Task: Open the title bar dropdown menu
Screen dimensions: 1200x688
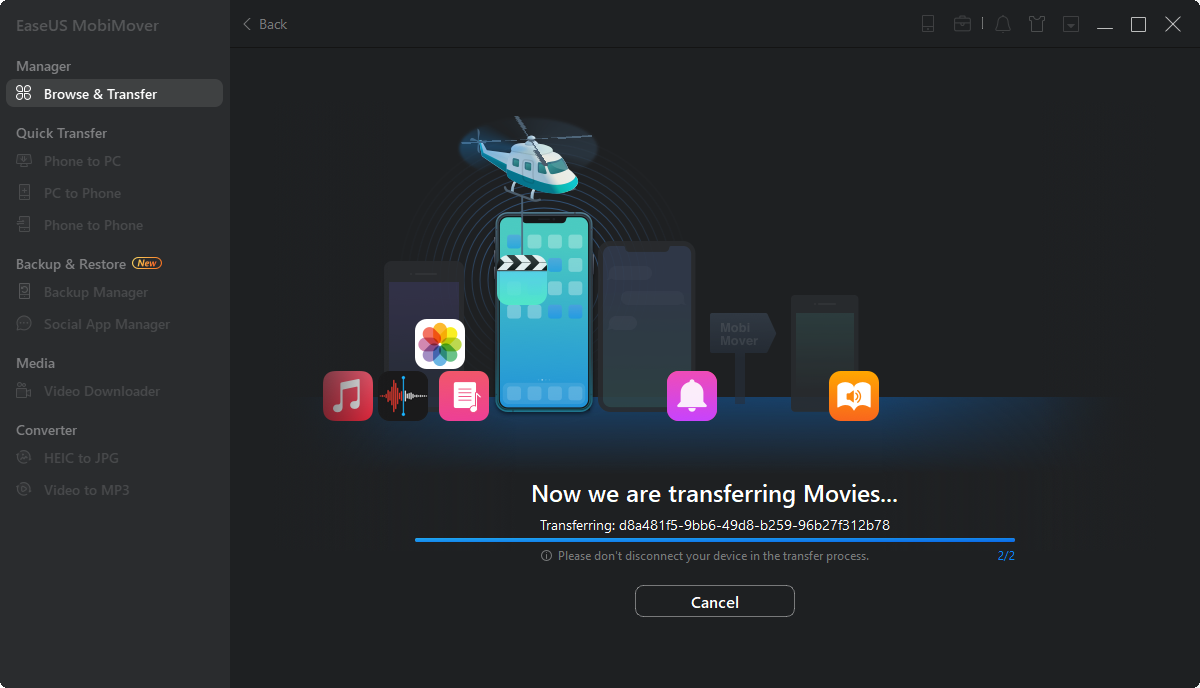Action: coord(1071,24)
